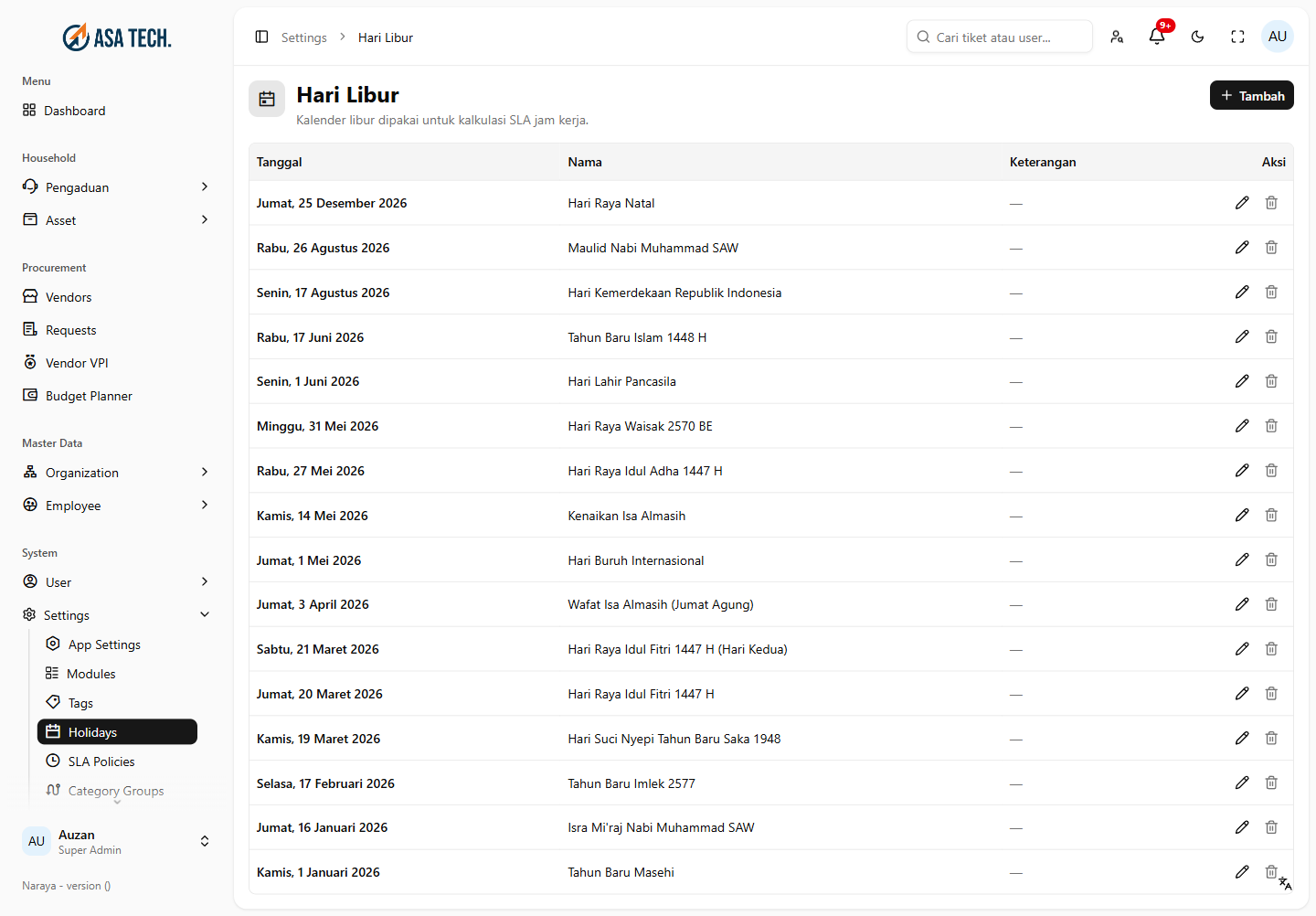Click Tambah to add holiday

click(x=1251, y=95)
